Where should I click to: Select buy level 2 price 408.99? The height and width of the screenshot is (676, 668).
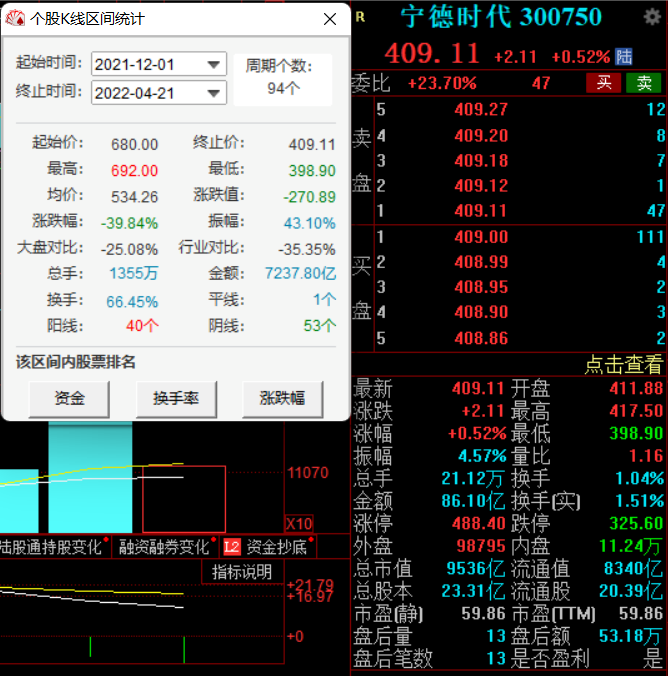481,262
